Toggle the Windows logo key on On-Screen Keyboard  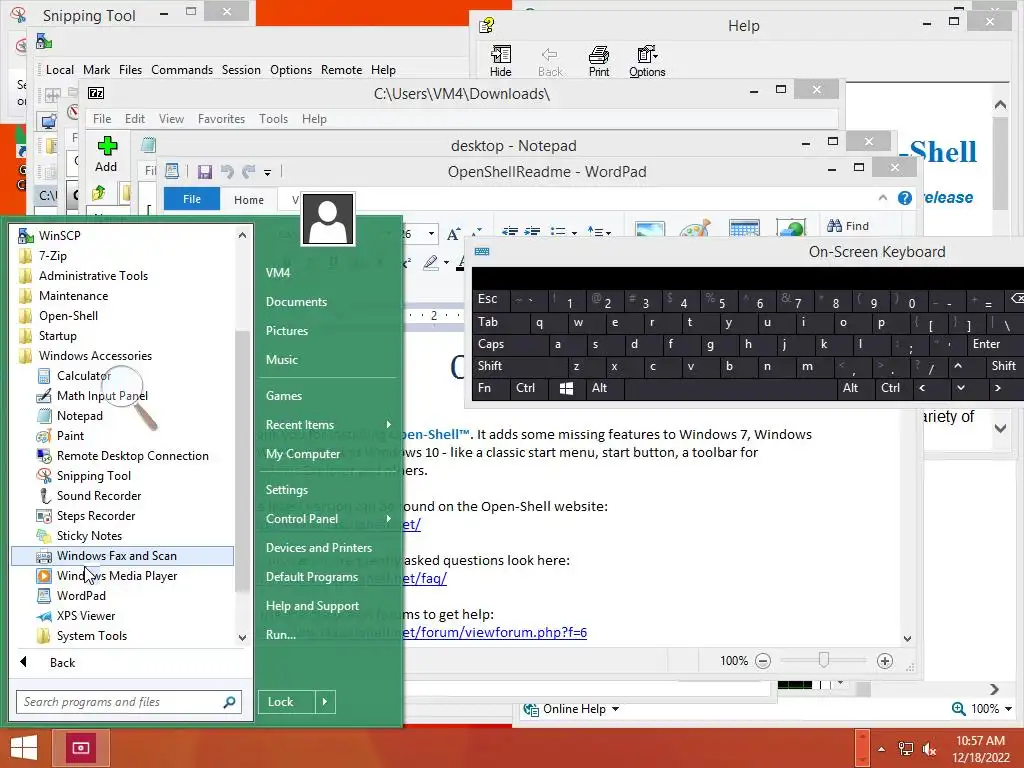click(566, 388)
